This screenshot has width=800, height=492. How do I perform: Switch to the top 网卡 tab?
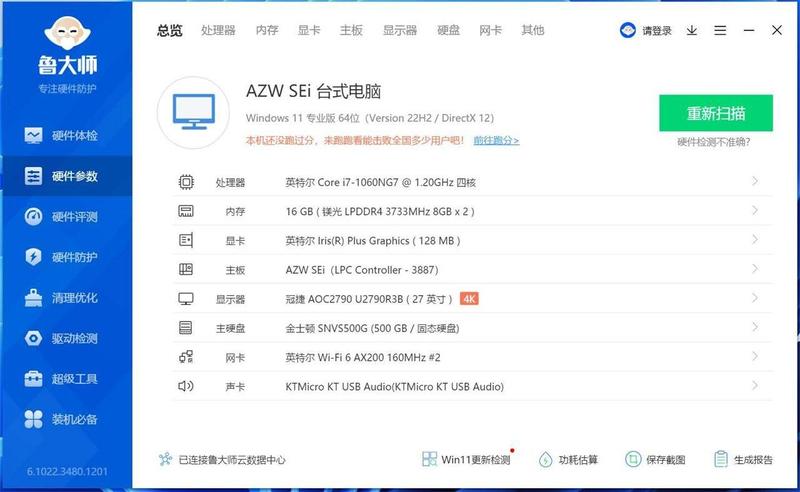490,31
